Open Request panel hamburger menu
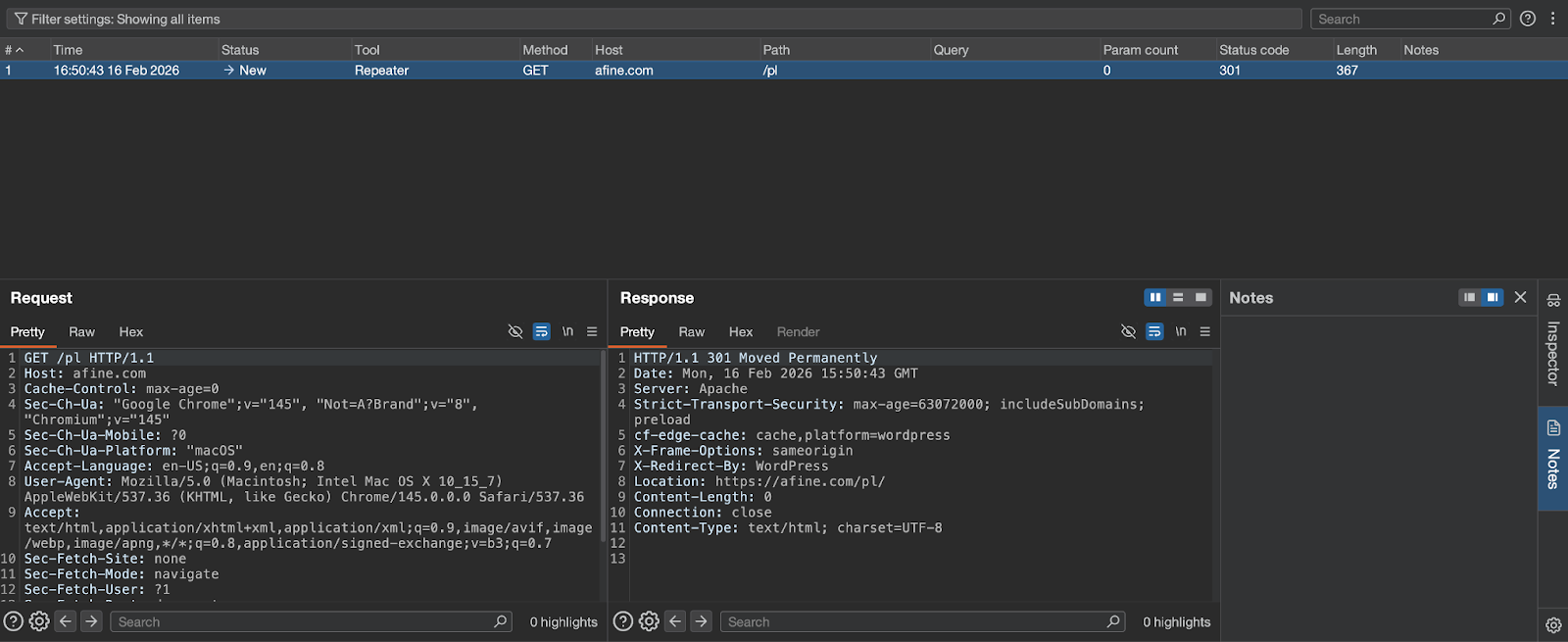 click(592, 331)
